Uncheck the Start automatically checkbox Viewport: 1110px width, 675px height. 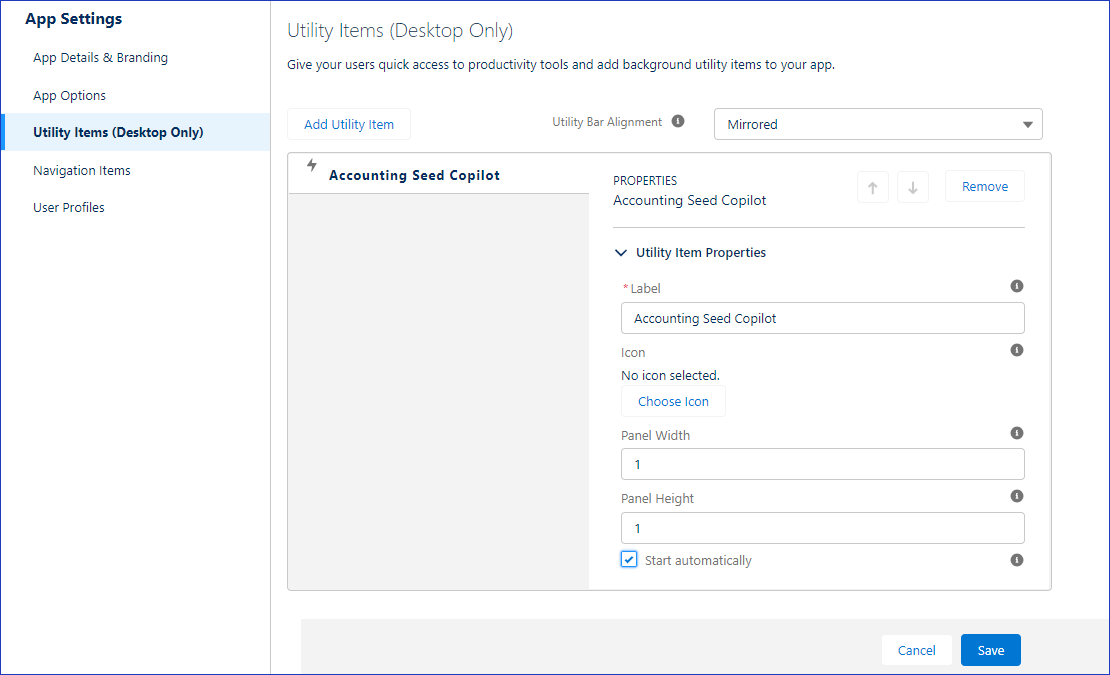pos(629,560)
